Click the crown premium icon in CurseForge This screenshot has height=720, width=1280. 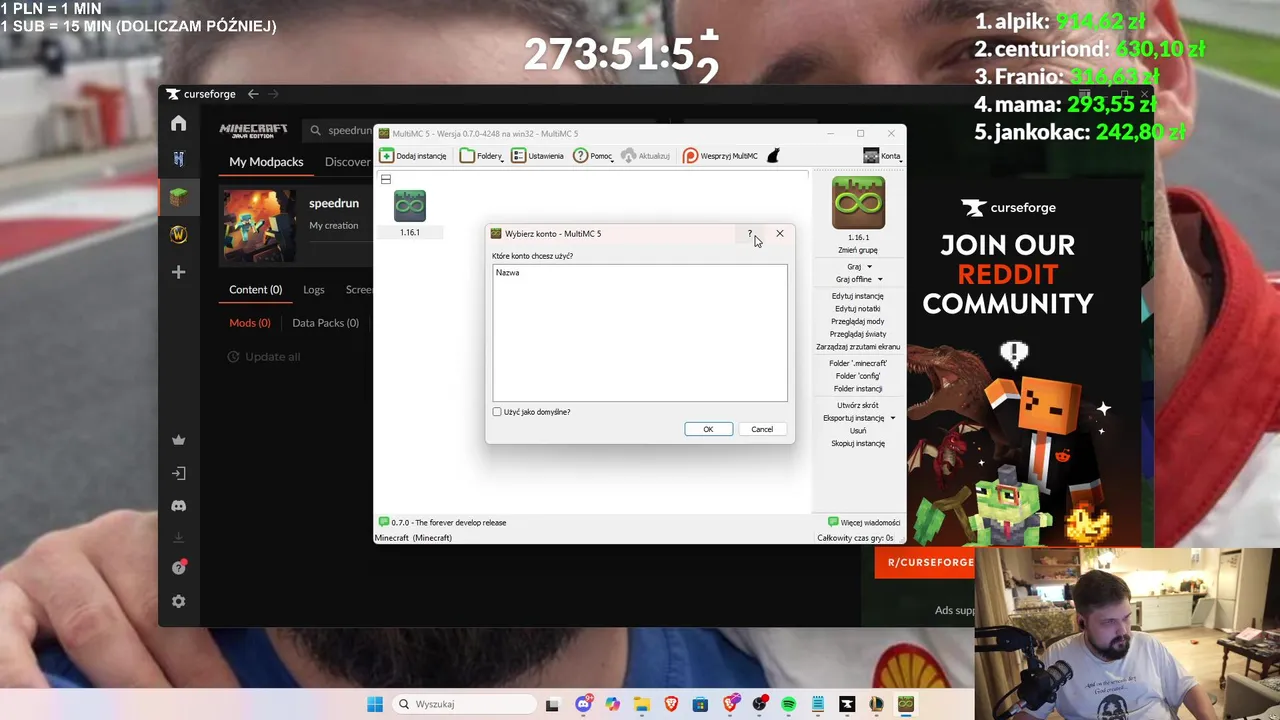[179, 440]
